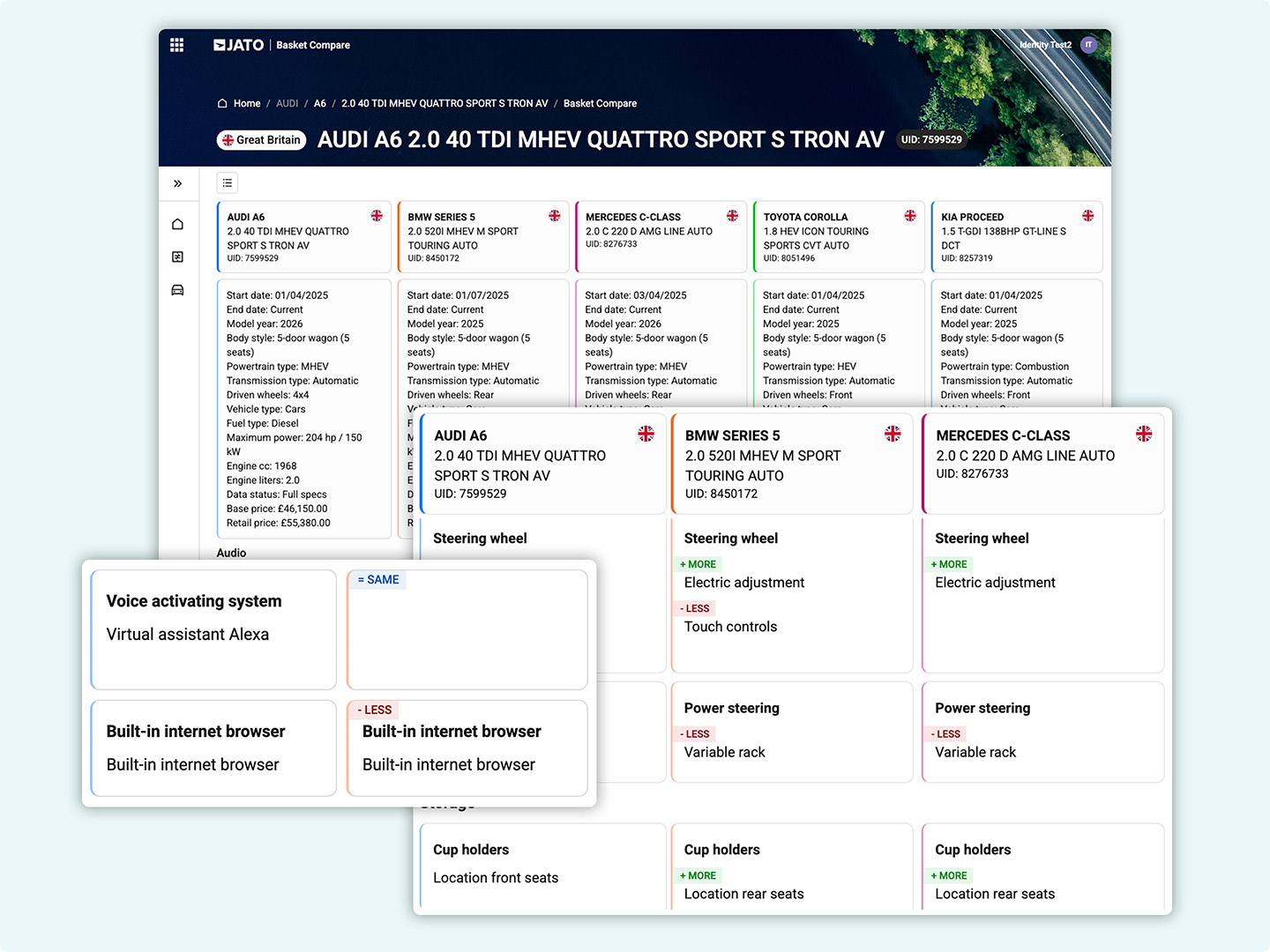The width and height of the screenshot is (1270, 952).
Task: Click - LESS tag above Touch controls
Action: 695,608
